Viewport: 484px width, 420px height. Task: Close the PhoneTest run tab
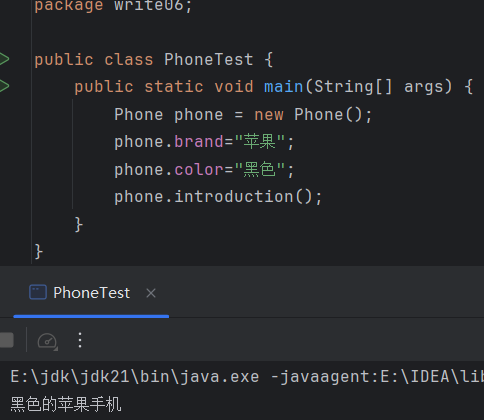point(151,293)
